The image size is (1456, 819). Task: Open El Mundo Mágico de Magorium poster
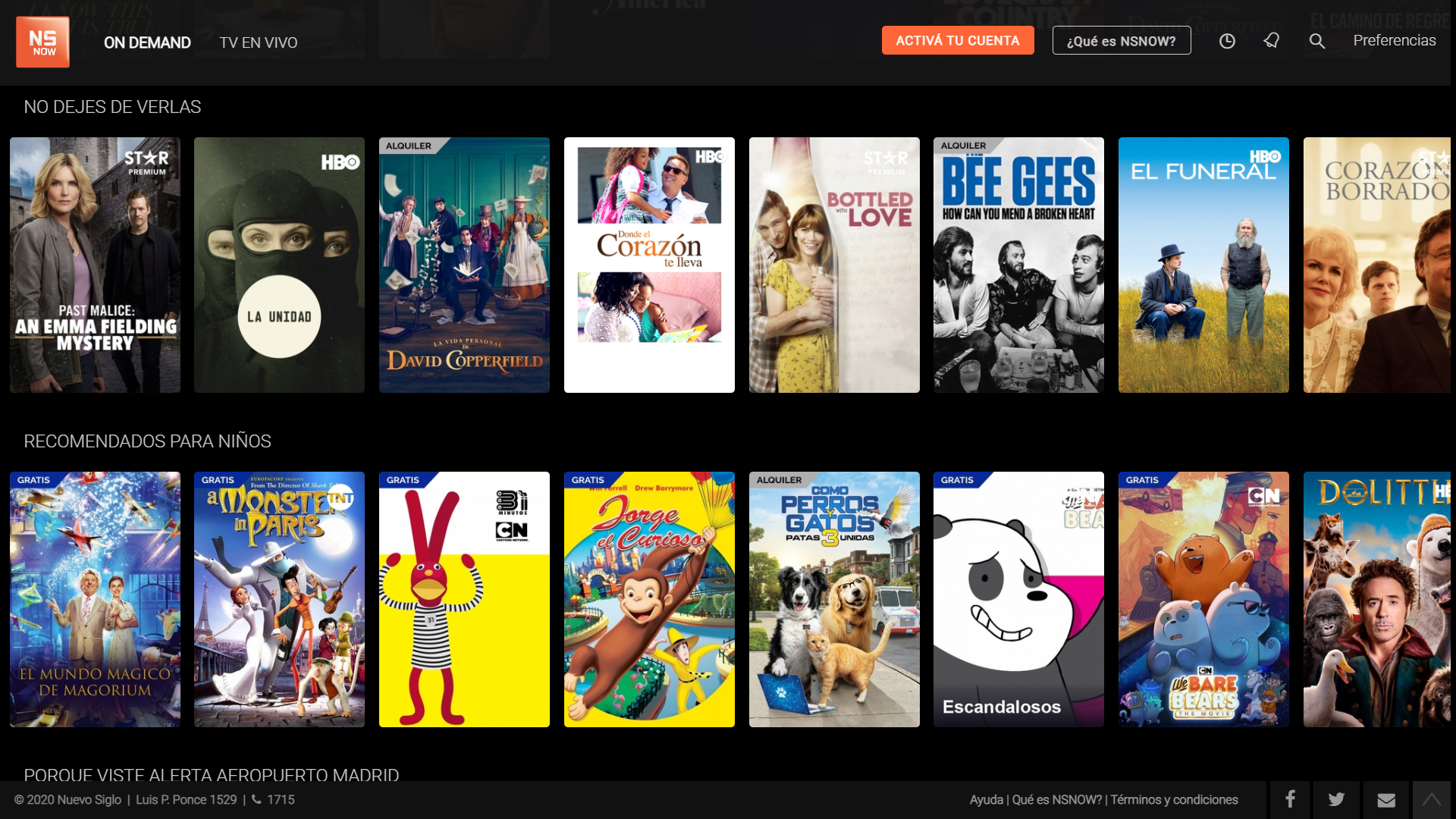click(x=95, y=599)
